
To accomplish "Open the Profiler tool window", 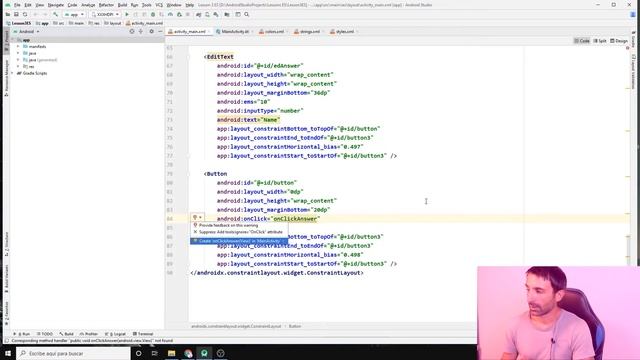I will tap(89, 334).
